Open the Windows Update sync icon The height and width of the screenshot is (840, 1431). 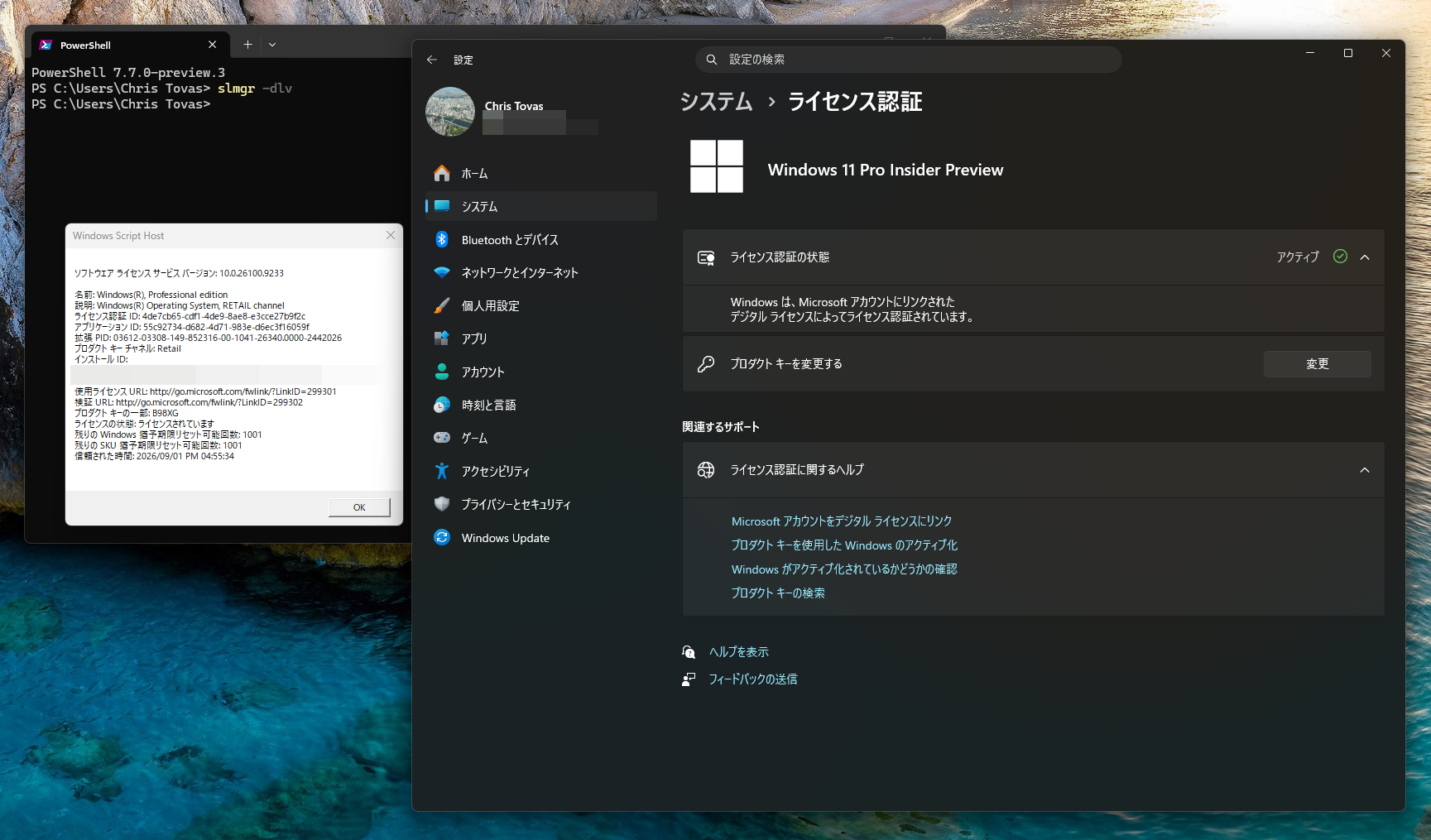click(x=442, y=537)
